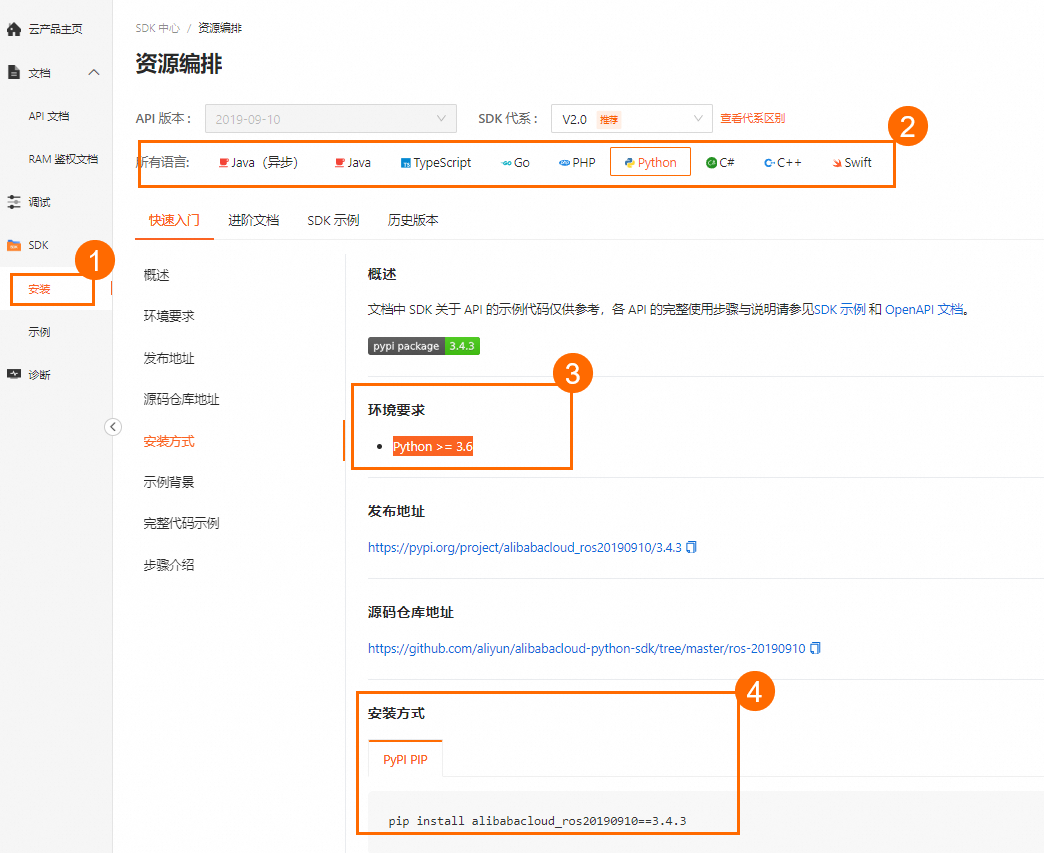Switch to 进阶文档 tab
This screenshot has height=853, width=1044.
click(253, 220)
